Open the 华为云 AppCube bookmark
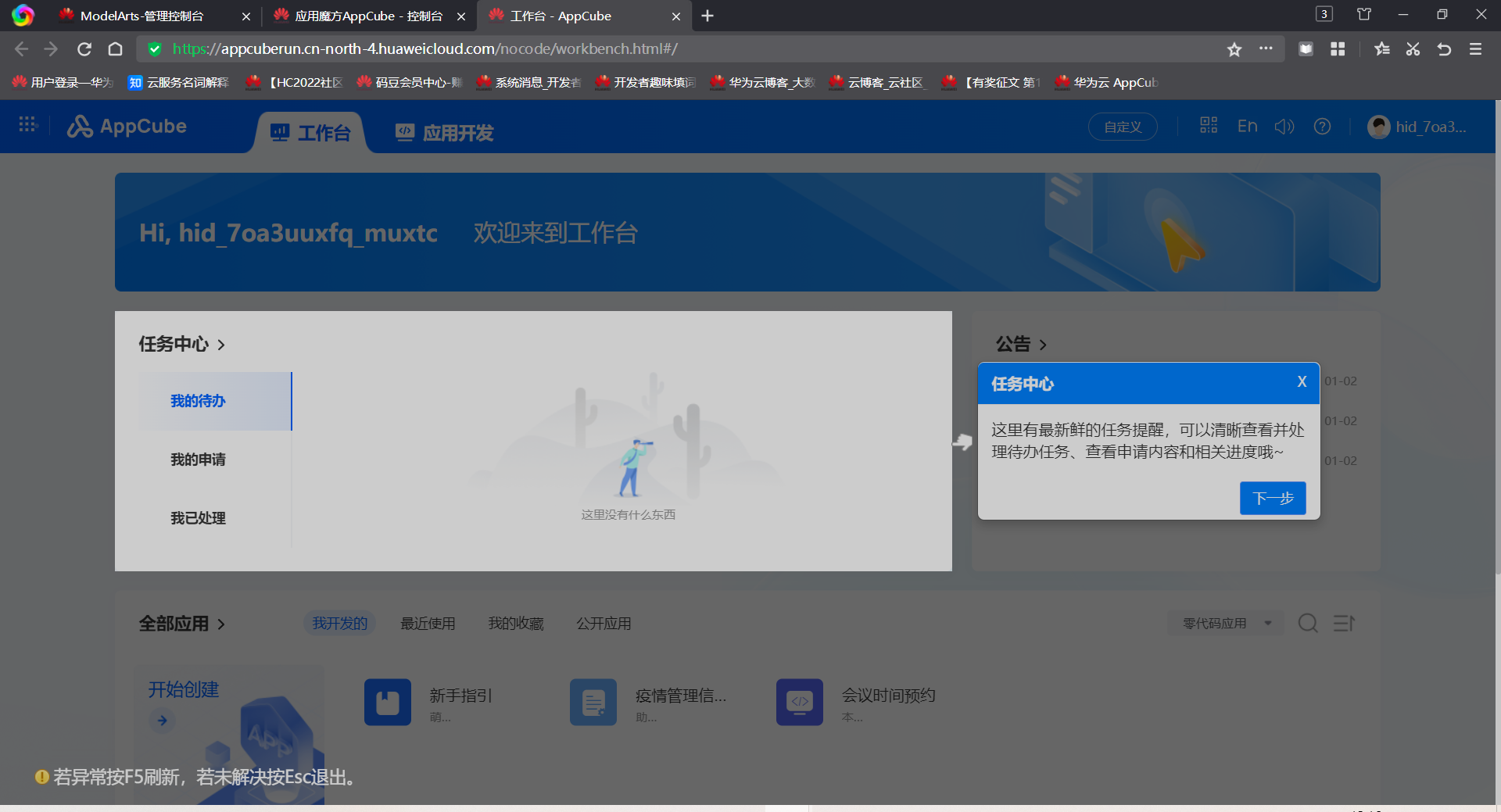Viewport: 1501px width, 812px height. (x=1106, y=82)
